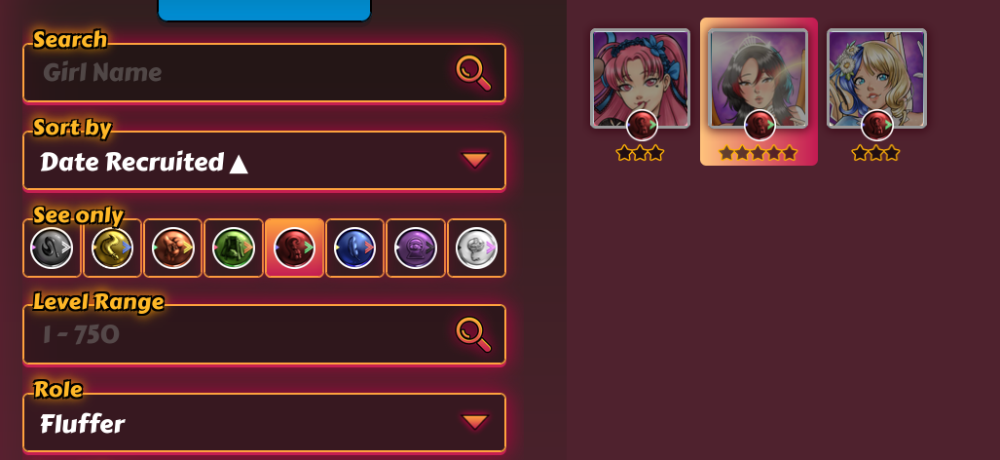This screenshot has height=460, width=1000.
Task: Toggle the orange element filter orb
Action: point(173,248)
